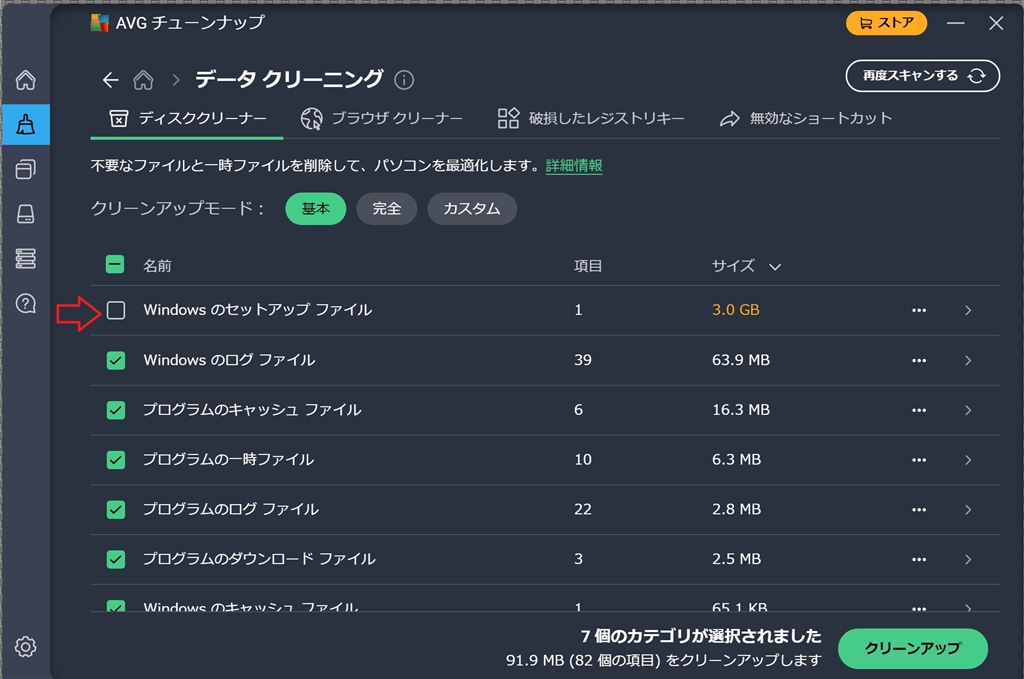Image resolution: width=1024 pixels, height=679 pixels.
Task: Open settings gear in sidebar
Action: (x=26, y=647)
